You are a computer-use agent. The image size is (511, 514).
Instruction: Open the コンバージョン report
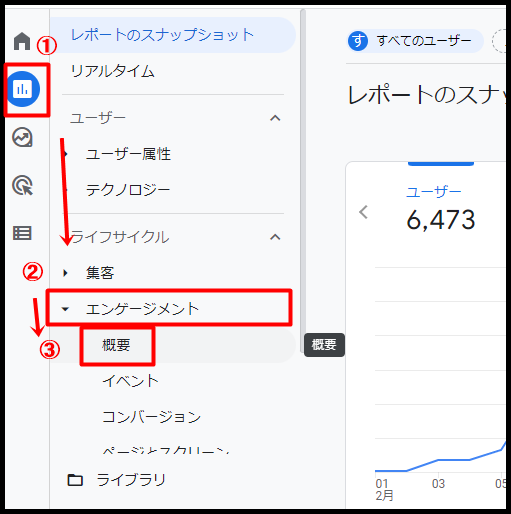coord(152,417)
